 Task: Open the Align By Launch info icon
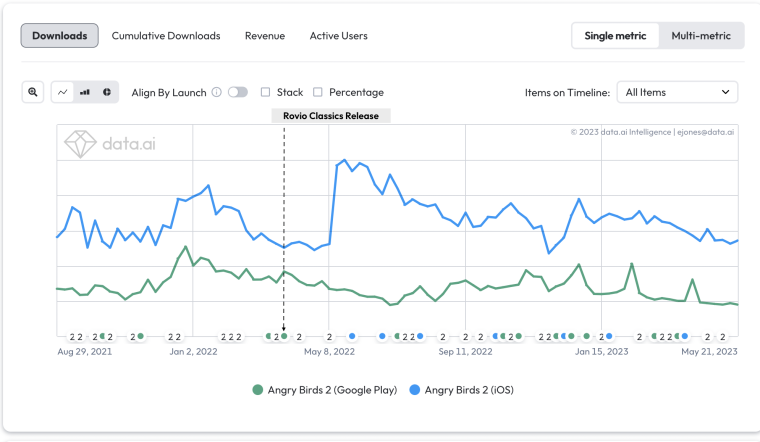[x=217, y=92]
